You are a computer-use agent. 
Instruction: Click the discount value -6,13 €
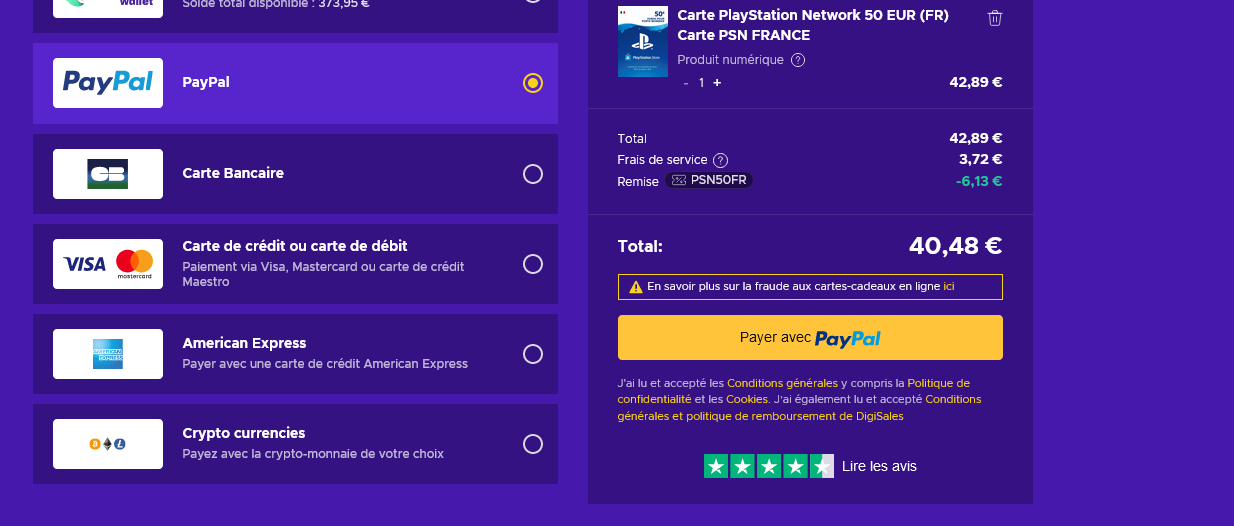[x=978, y=181]
